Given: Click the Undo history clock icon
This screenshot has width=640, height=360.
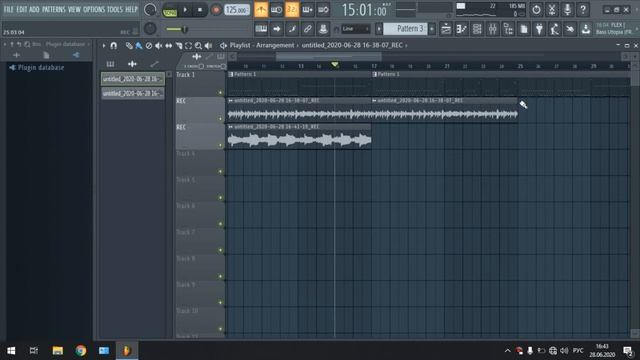Looking at the screenshot, I should coord(536,9).
